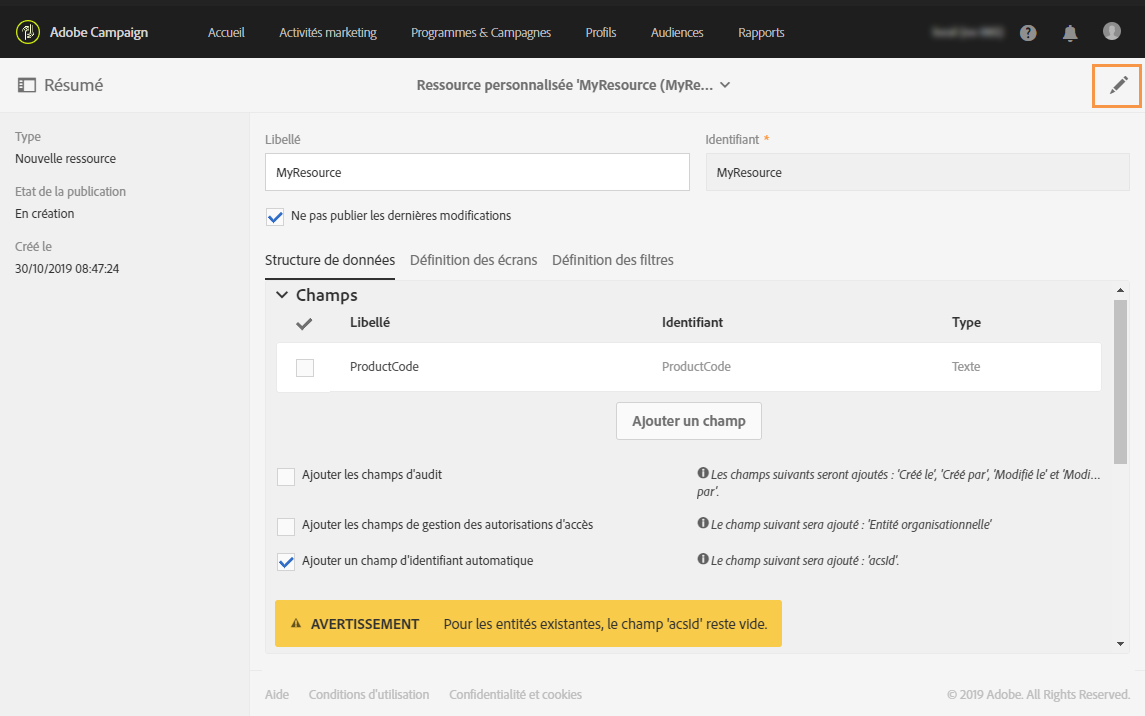Click into the Libellé text field
The height and width of the screenshot is (716, 1145).
pyautogui.click(x=477, y=172)
